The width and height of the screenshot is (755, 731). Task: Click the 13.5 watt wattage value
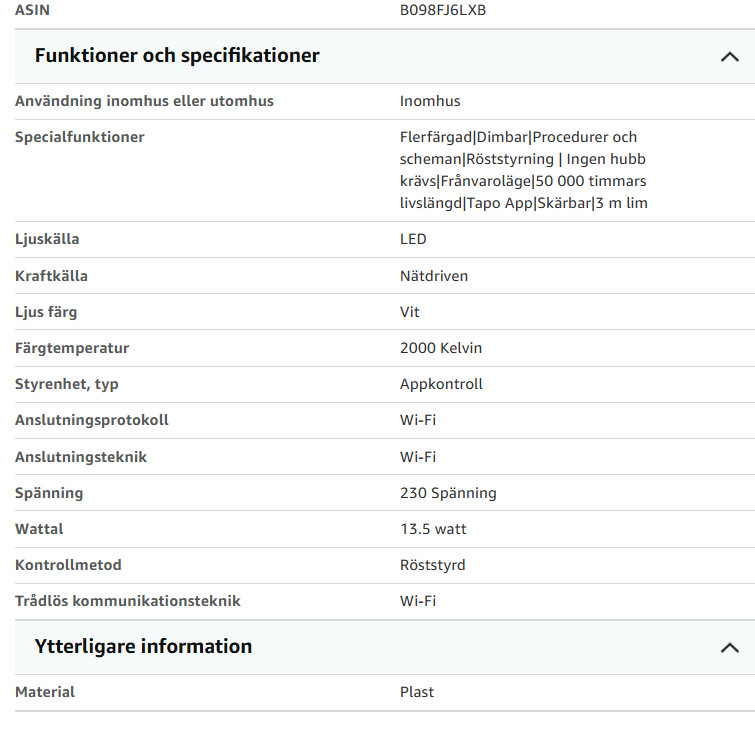coord(433,529)
